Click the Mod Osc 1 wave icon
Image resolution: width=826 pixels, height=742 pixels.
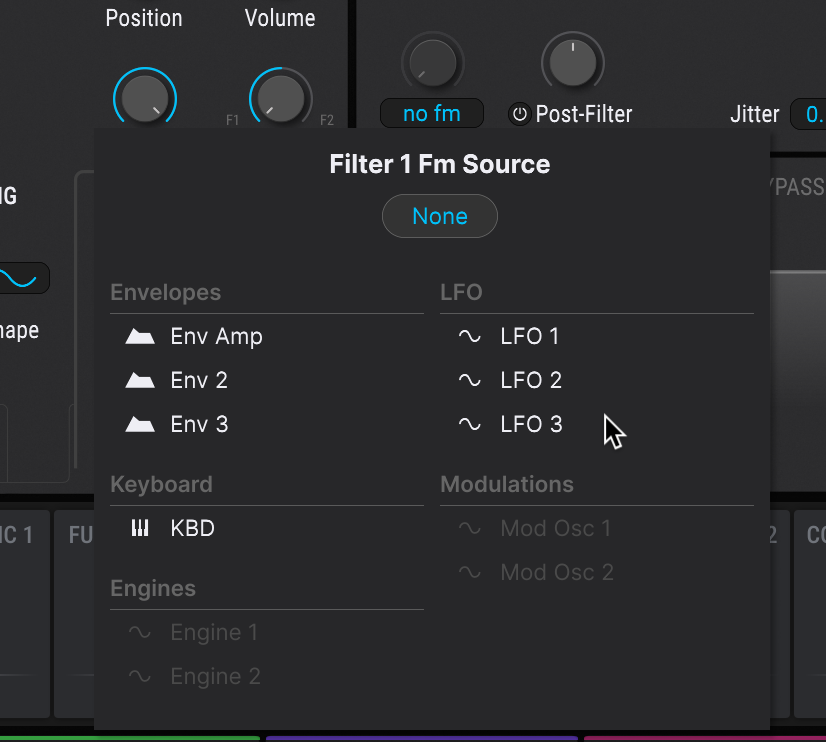(469, 529)
